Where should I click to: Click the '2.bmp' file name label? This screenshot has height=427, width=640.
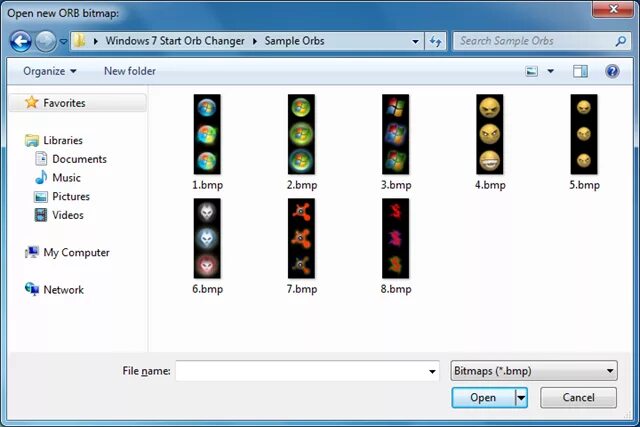[x=302, y=185]
